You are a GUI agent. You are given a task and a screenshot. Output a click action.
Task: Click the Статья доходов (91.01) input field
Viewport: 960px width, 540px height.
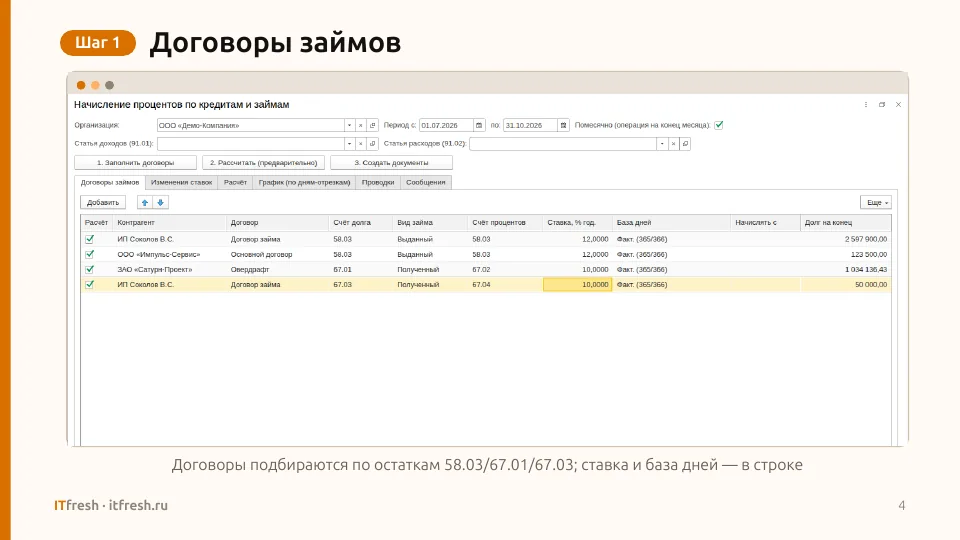click(x=250, y=144)
